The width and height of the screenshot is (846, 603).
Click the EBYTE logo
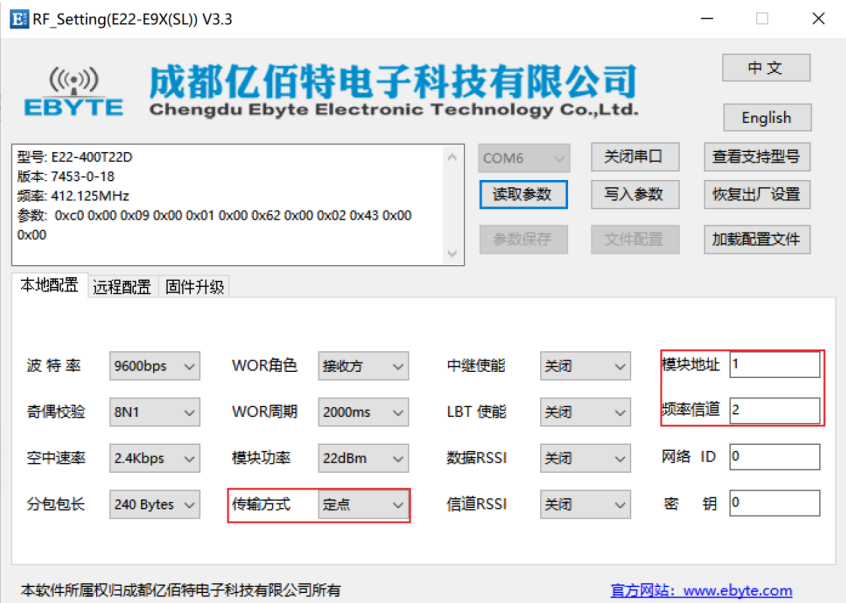74,92
